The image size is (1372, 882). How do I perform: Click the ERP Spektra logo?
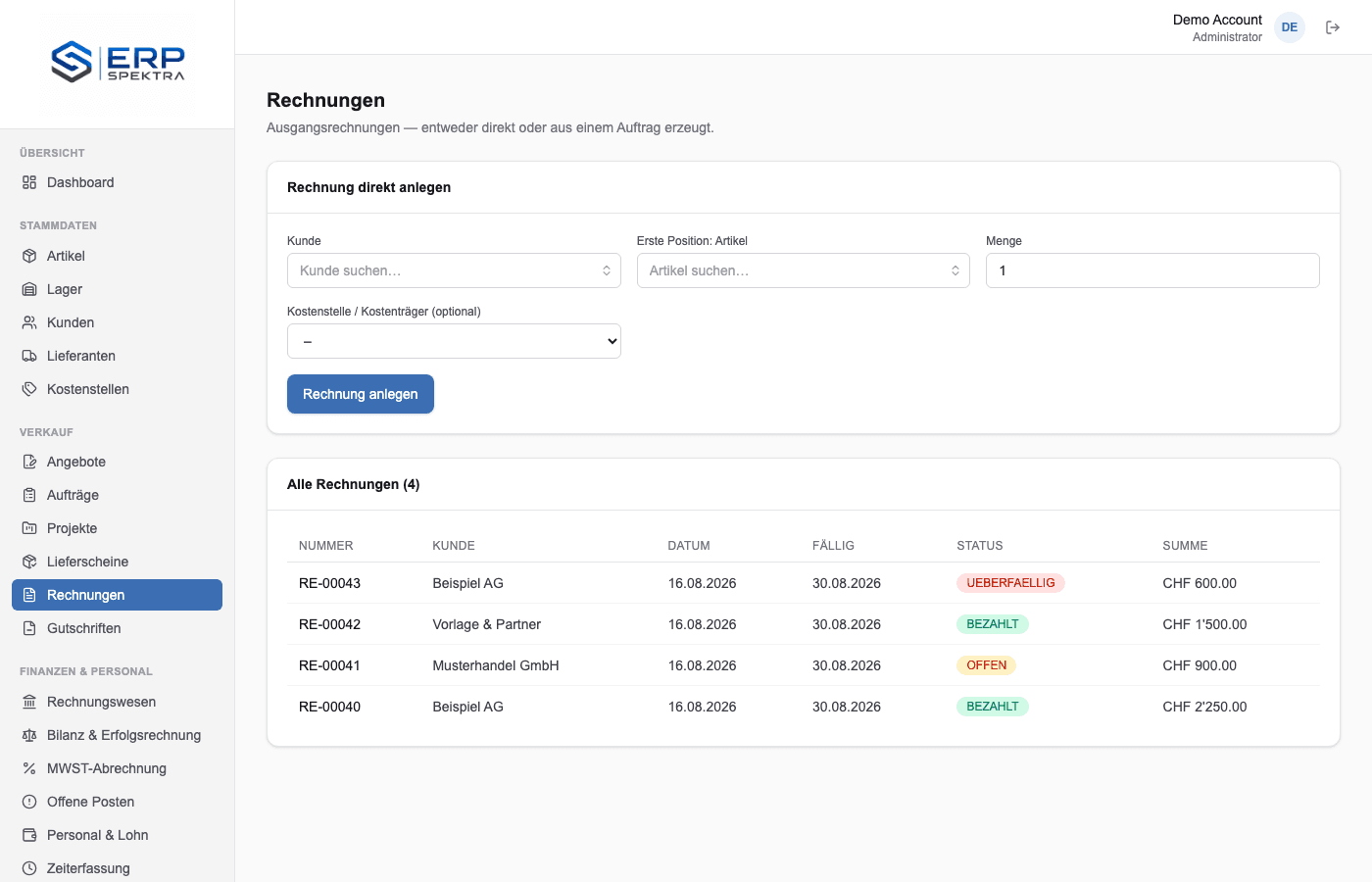coord(118,62)
